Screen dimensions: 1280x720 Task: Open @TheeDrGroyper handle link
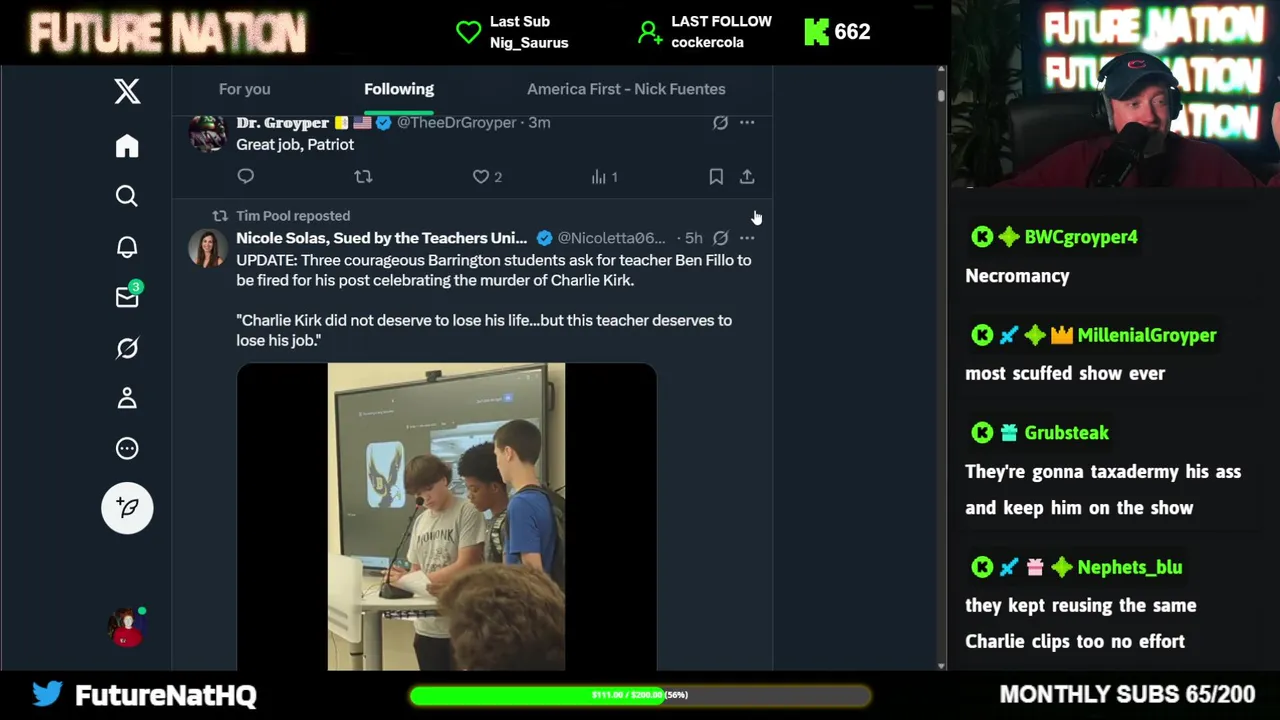[456, 122]
